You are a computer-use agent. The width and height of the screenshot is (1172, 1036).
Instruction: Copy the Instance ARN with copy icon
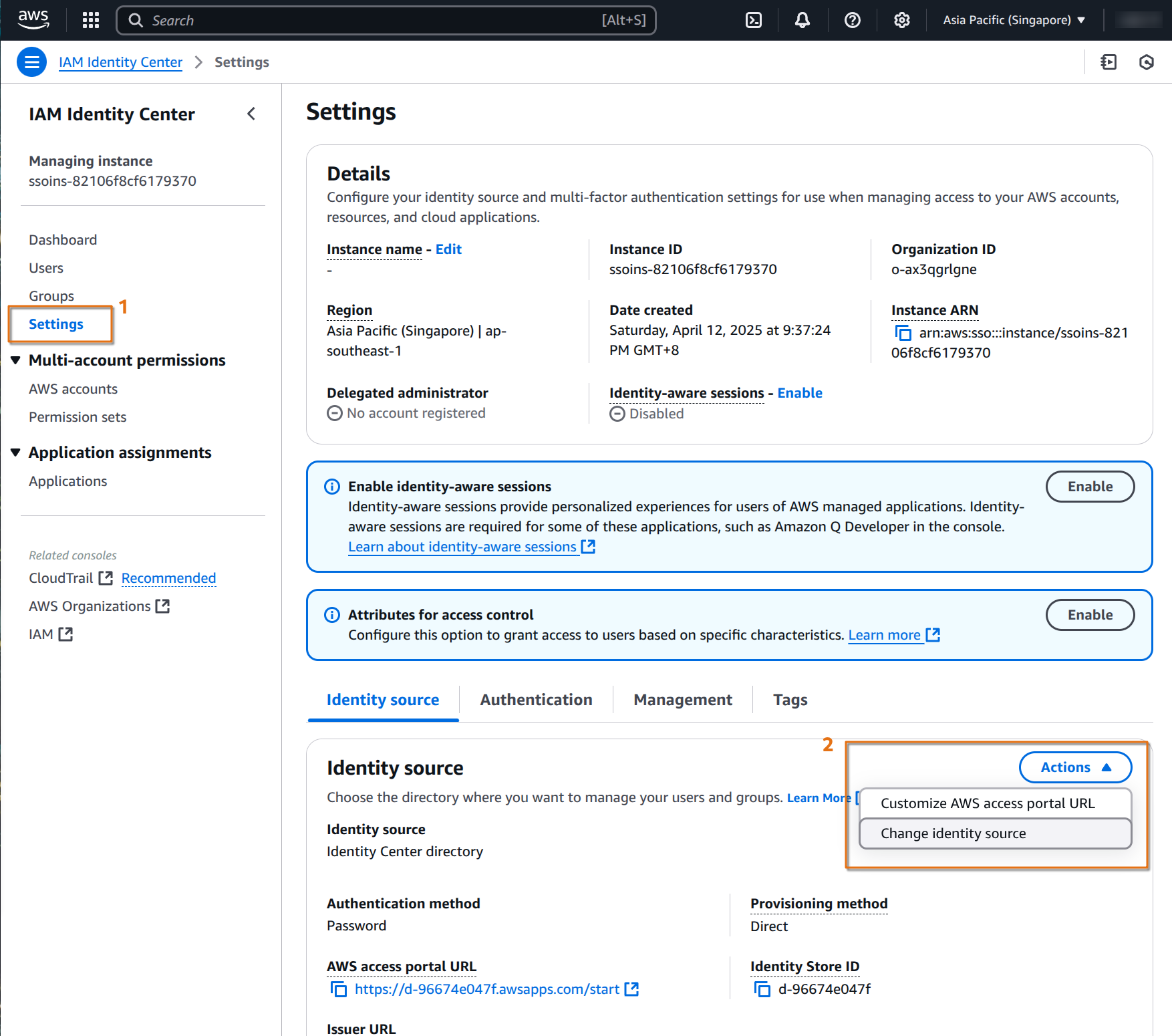point(903,333)
